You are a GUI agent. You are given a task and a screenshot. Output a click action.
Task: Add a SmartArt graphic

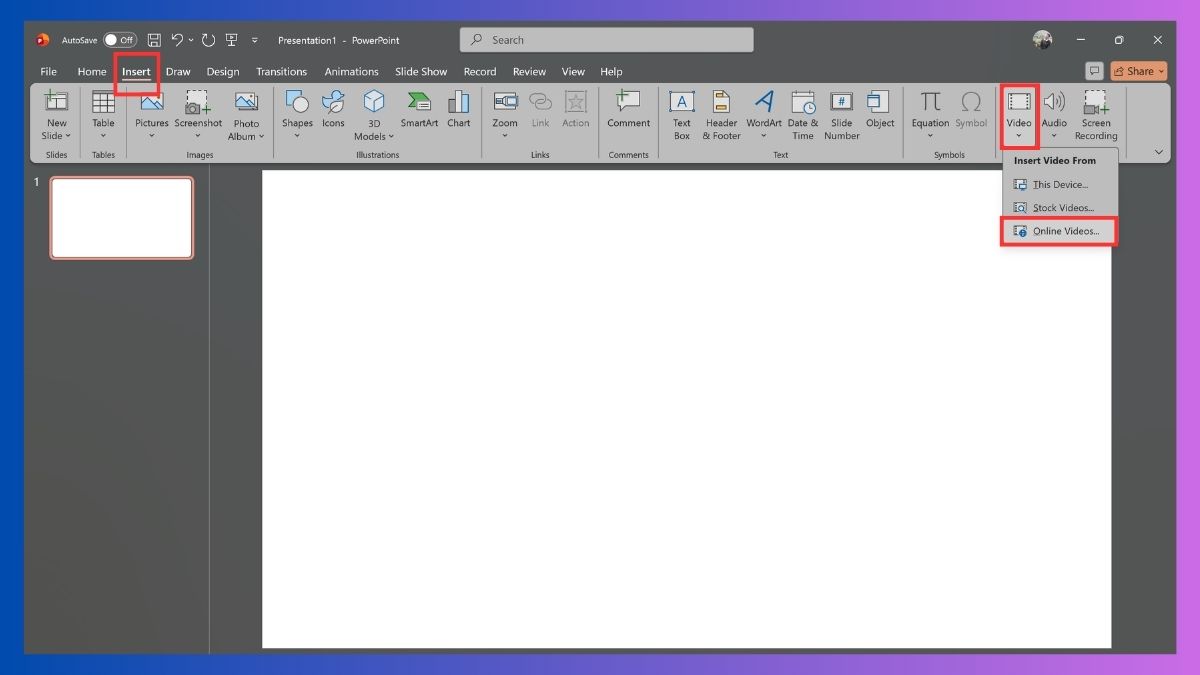tap(419, 110)
